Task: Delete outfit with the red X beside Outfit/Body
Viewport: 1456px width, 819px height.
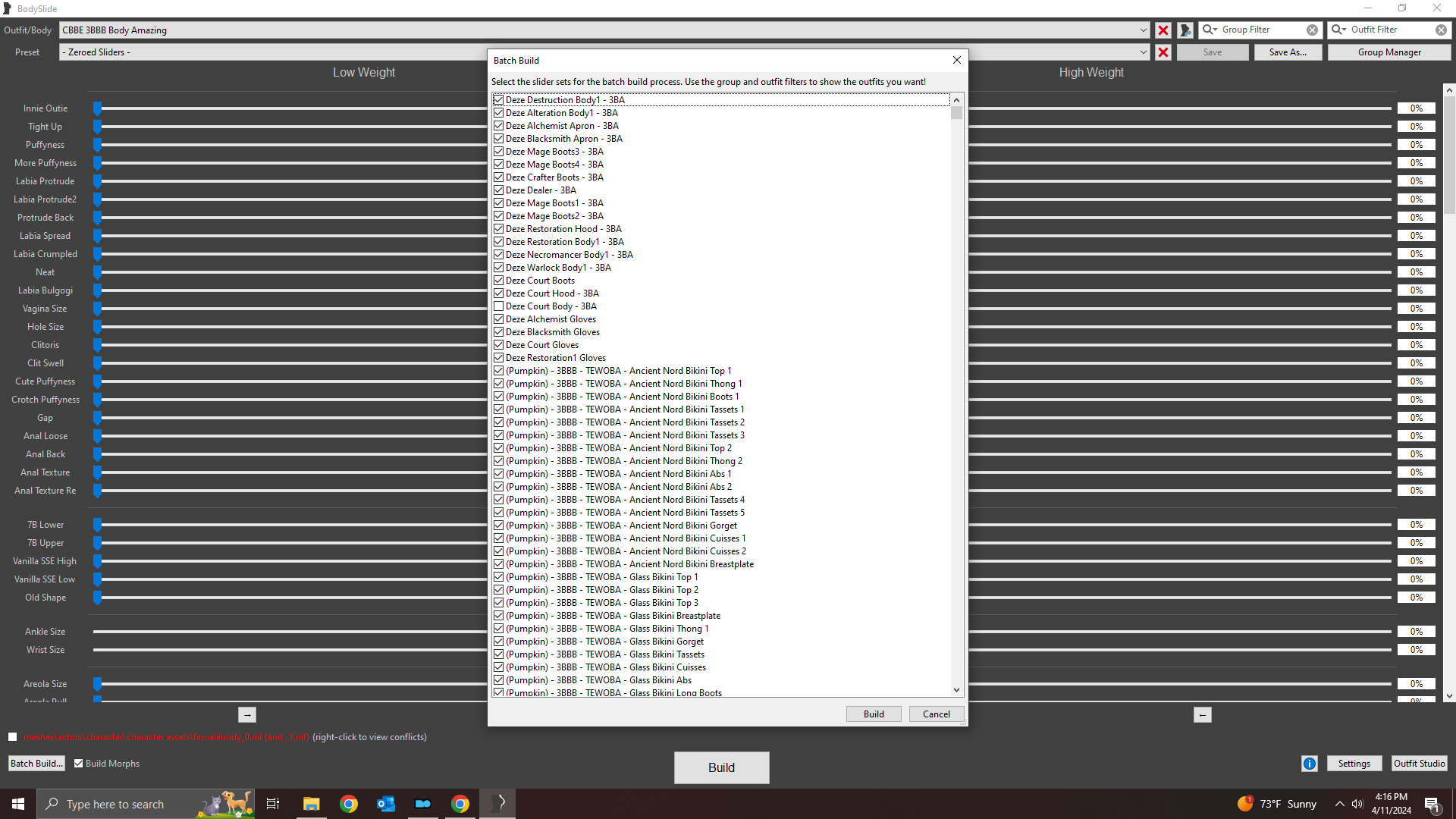Action: [x=1163, y=30]
